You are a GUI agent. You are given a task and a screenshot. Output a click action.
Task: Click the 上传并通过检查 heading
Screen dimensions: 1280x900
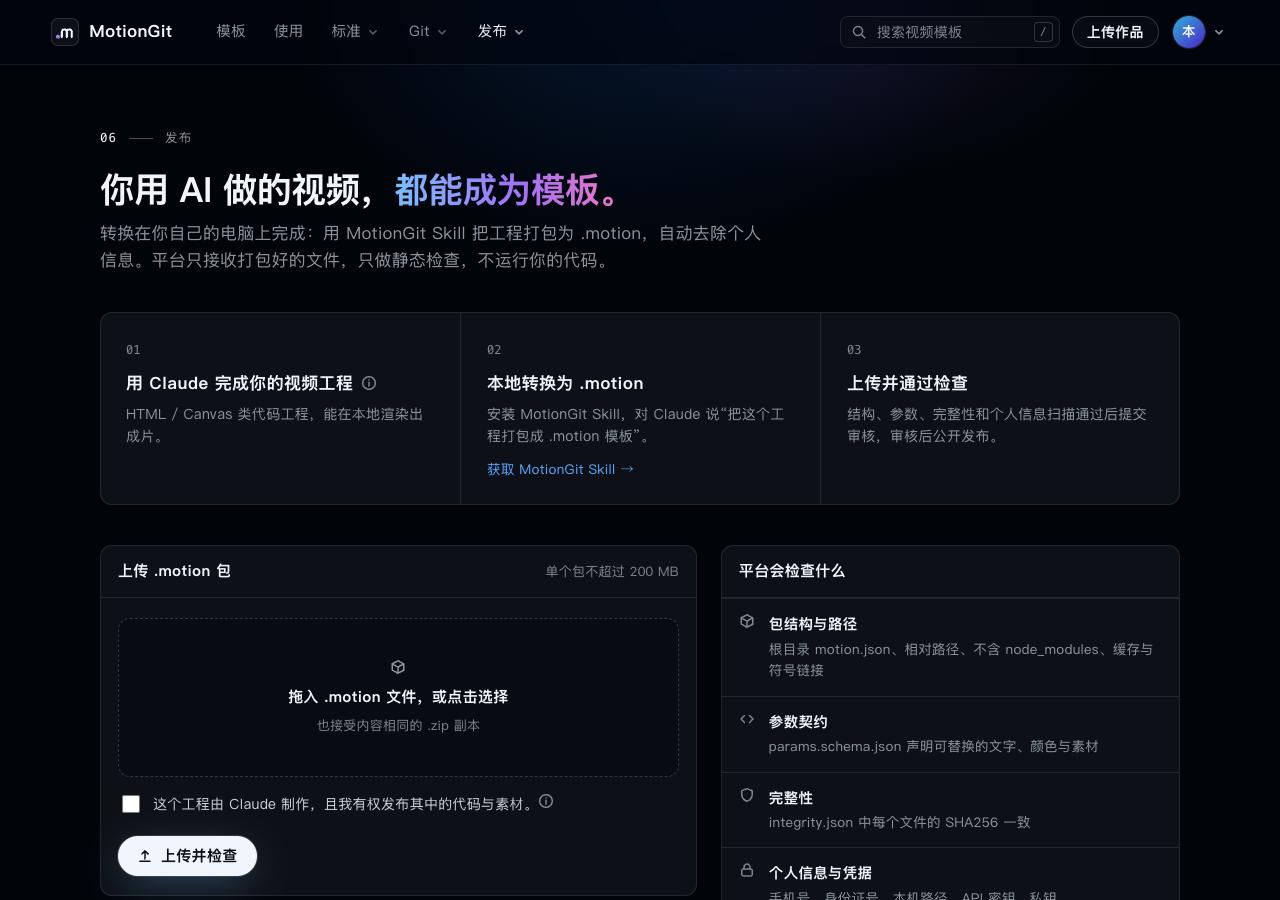[907, 383]
